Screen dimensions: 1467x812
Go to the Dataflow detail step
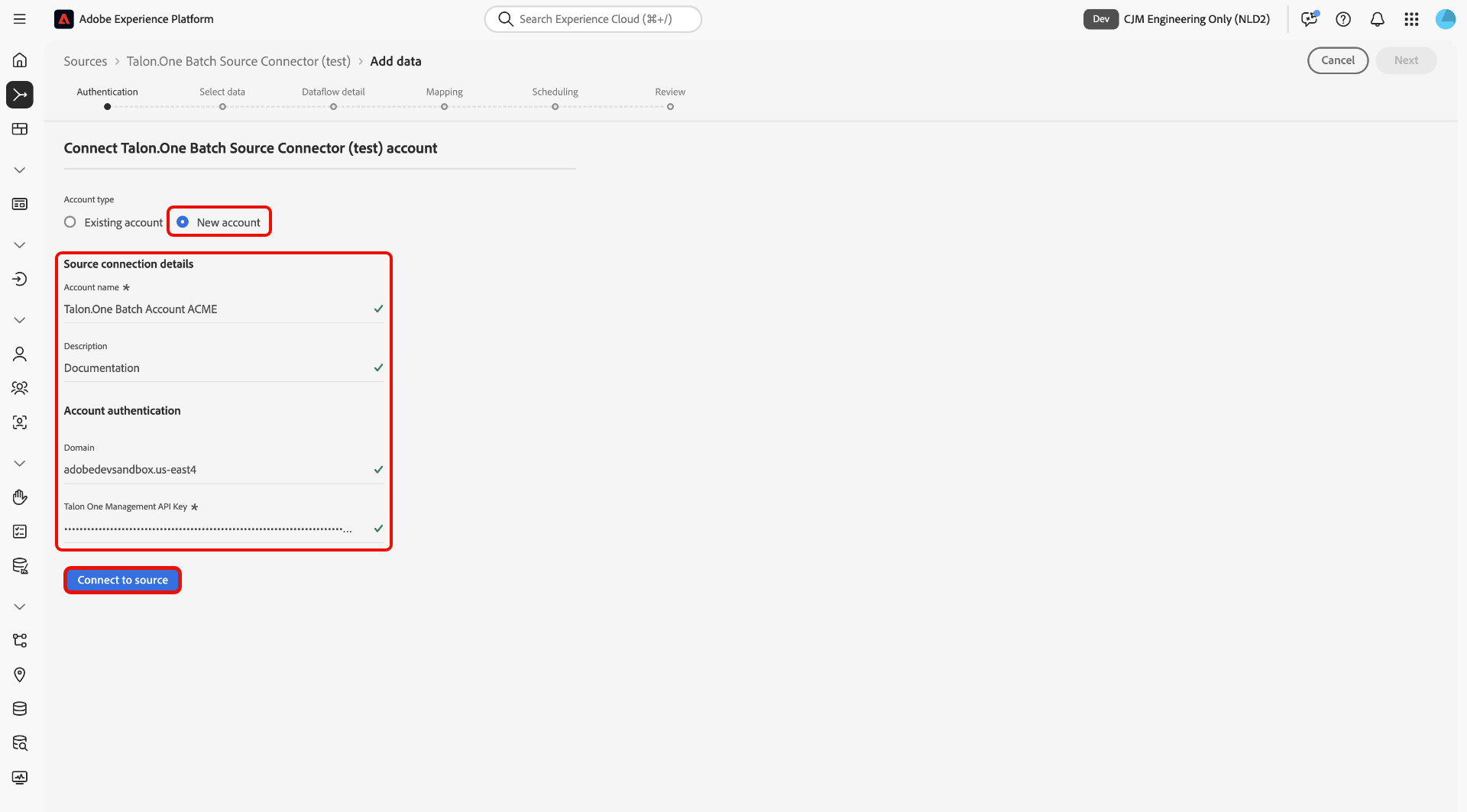[333, 99]
